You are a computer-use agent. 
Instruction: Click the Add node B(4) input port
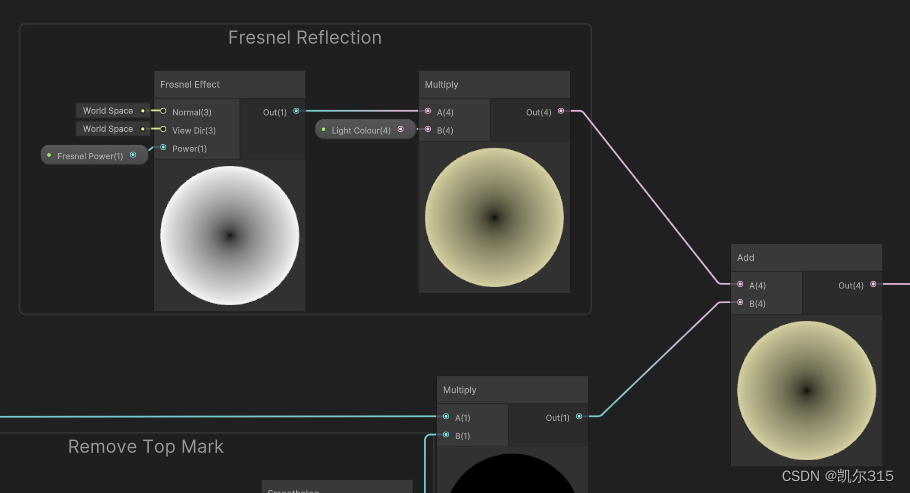click(x=740, y=302)
